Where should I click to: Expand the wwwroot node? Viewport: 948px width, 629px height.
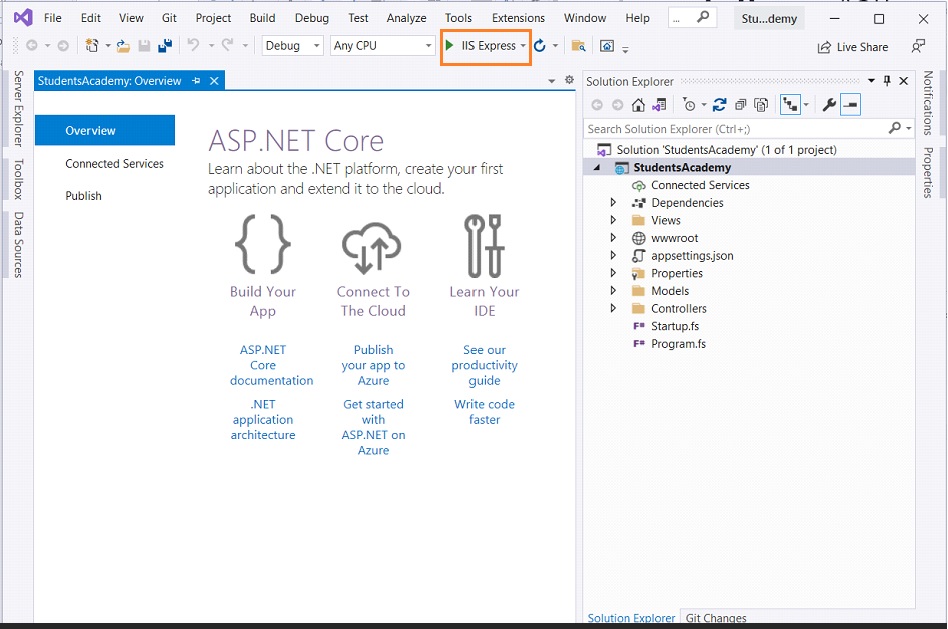(613, 238)
